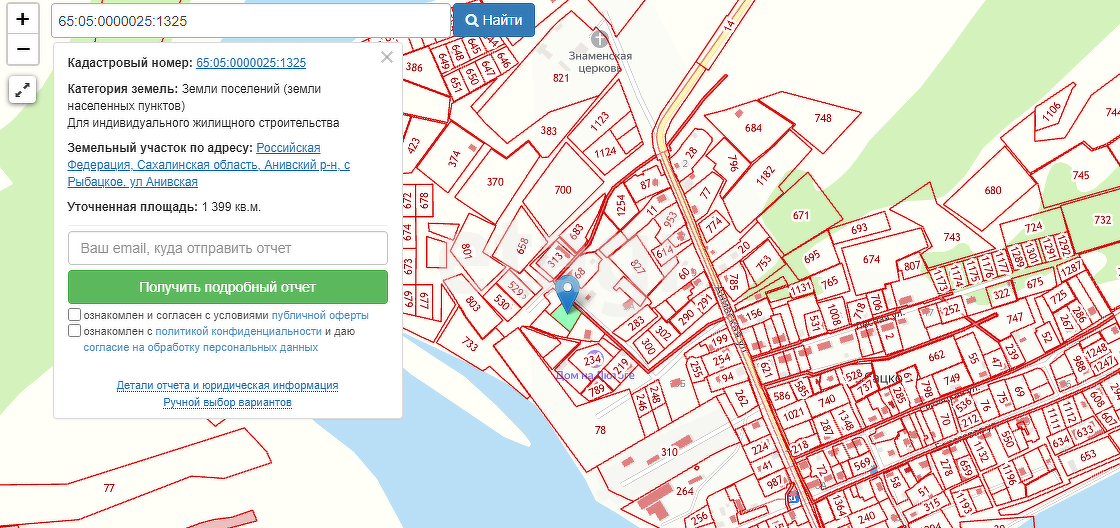Focus the email input field
The height and width of the screenshot is (528, 1120).
click(x=227, y=248)
